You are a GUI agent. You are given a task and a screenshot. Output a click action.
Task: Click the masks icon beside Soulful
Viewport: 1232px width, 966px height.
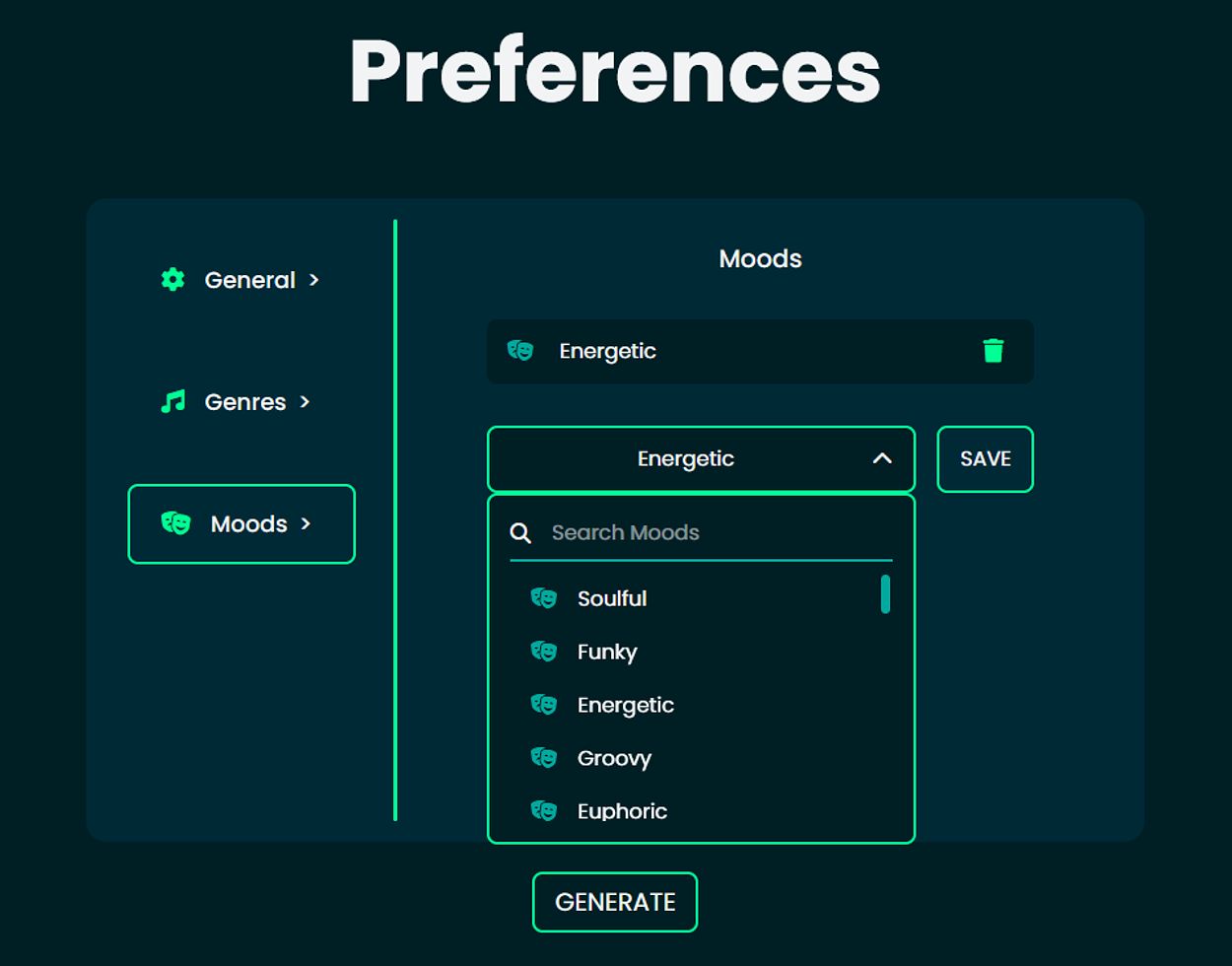544,598
